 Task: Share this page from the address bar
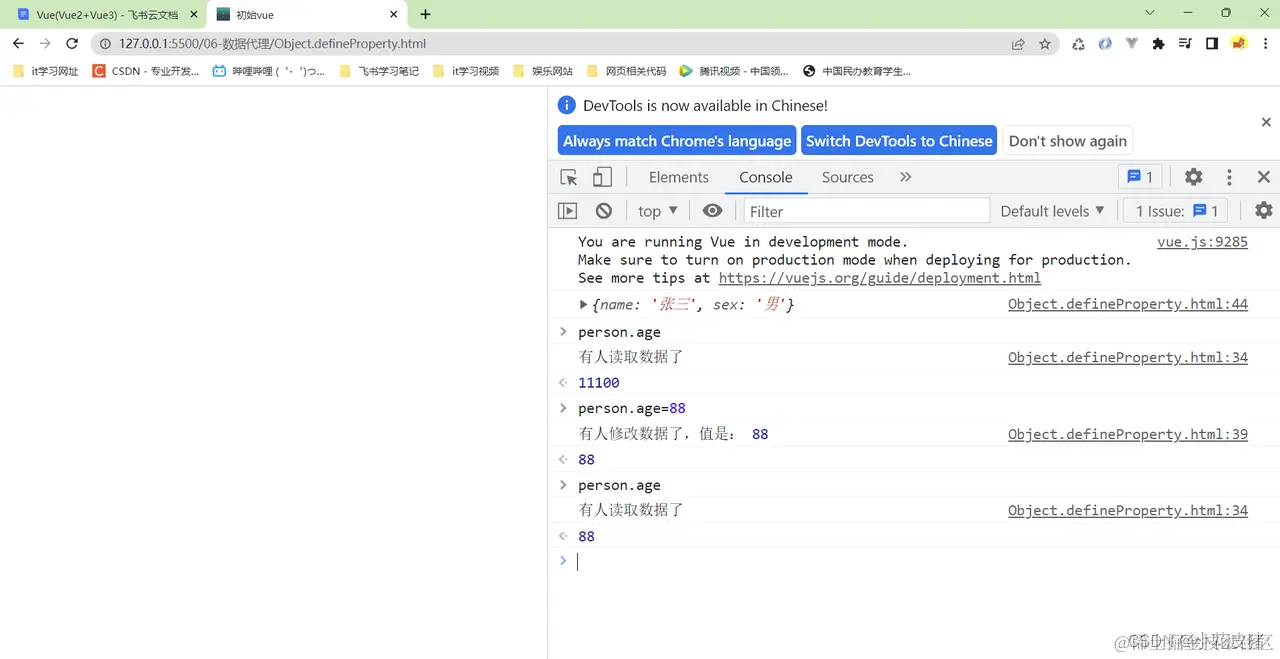pos(1018,44)
